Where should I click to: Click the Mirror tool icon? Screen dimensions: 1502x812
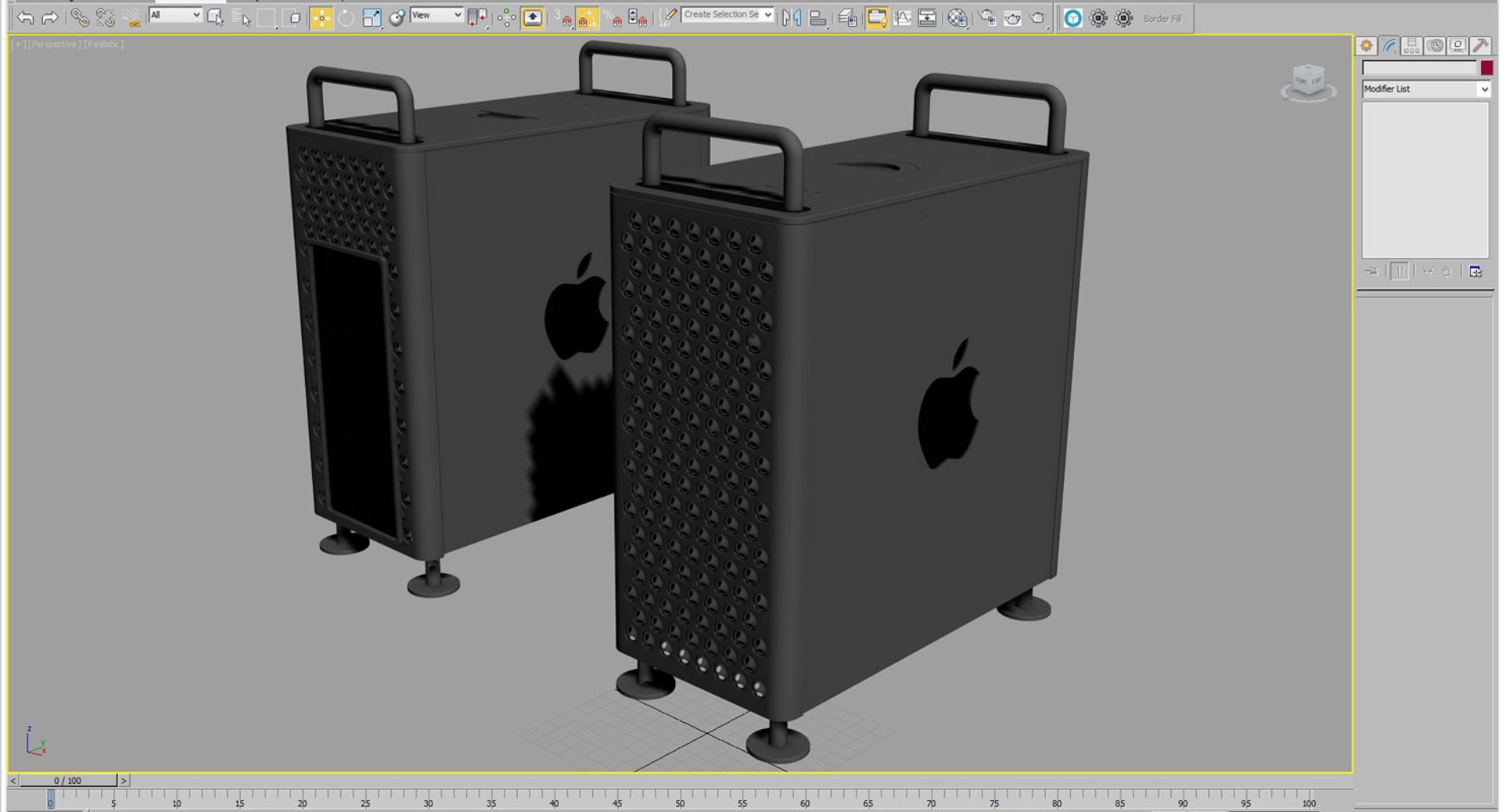click(792, 17)
